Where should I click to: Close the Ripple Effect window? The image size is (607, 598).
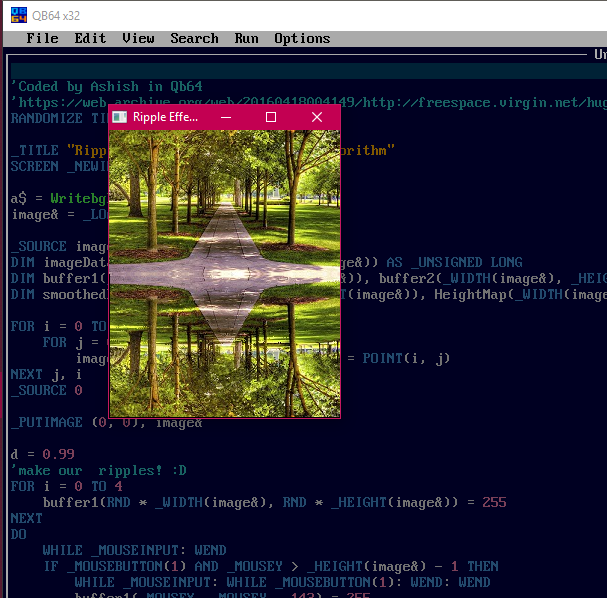[317, 117]
